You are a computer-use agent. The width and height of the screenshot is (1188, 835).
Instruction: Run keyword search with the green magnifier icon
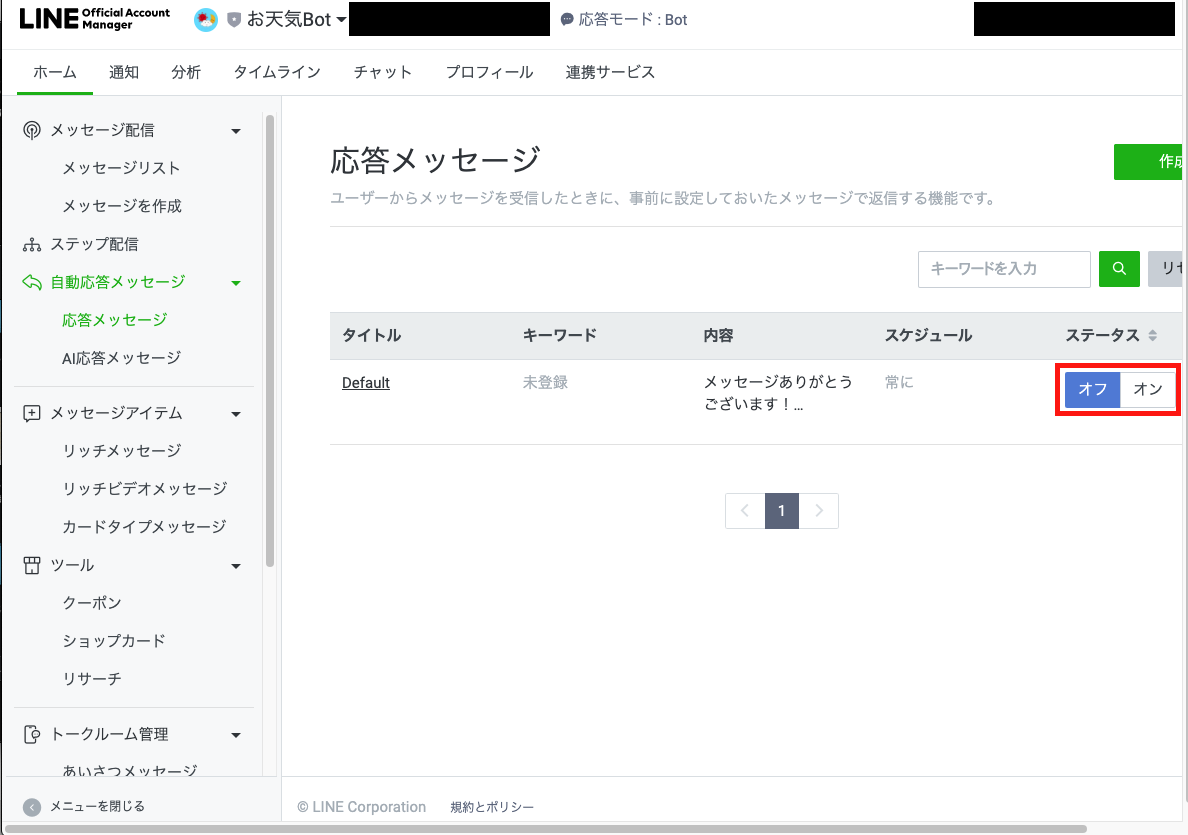1119,269
